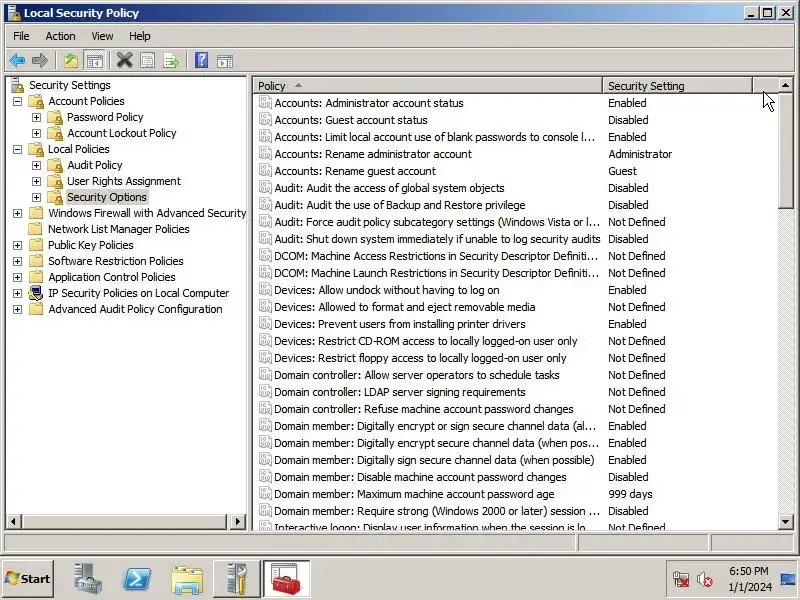Select Devices: Restrict floppy access policy
The width and height of the screenshot is (800, 600).
click(420, 358)
